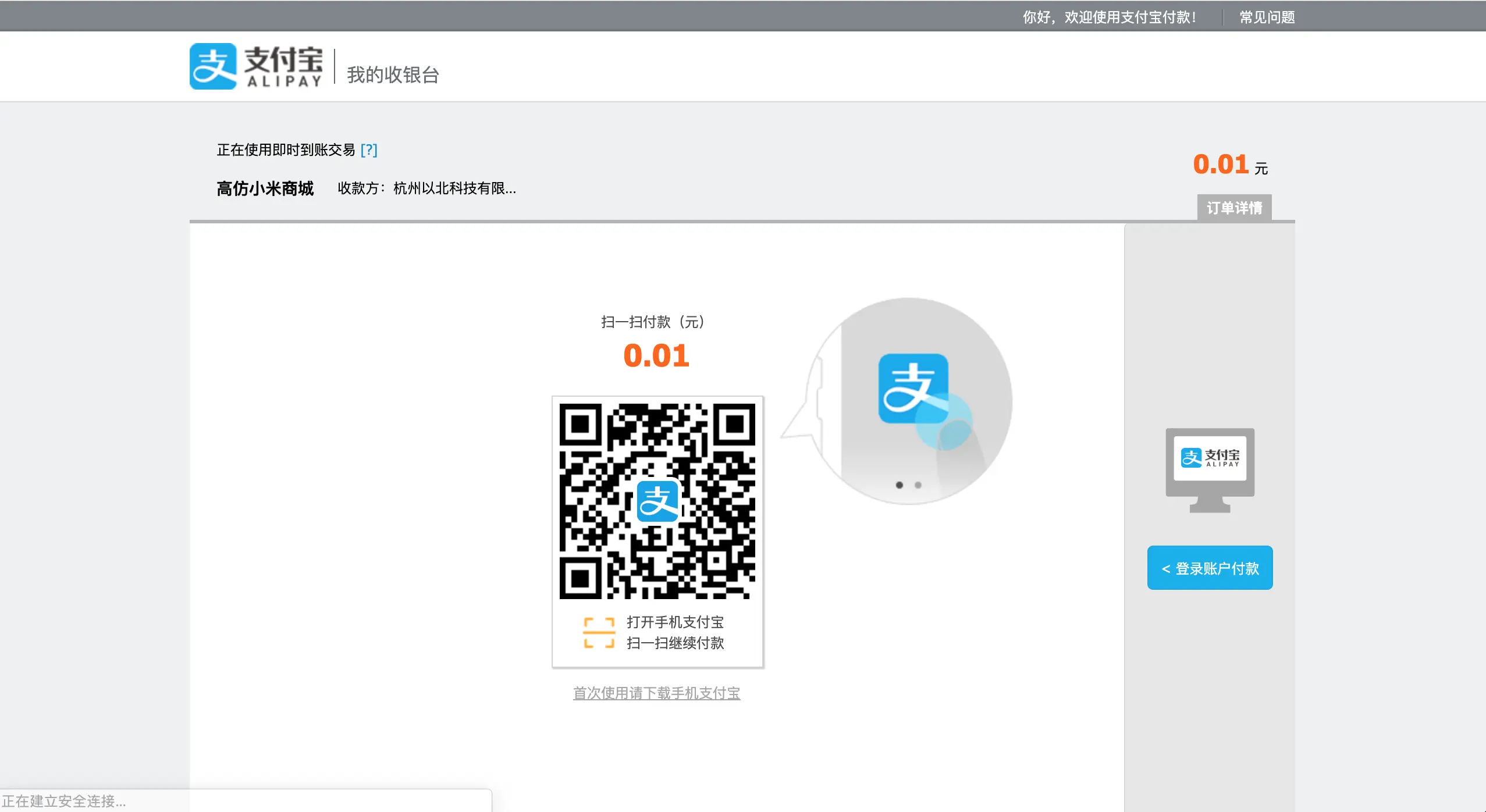This screenshot has height=812, width=1486.
Task: Select the second carousel dot indicator
Action: (918, 485)
